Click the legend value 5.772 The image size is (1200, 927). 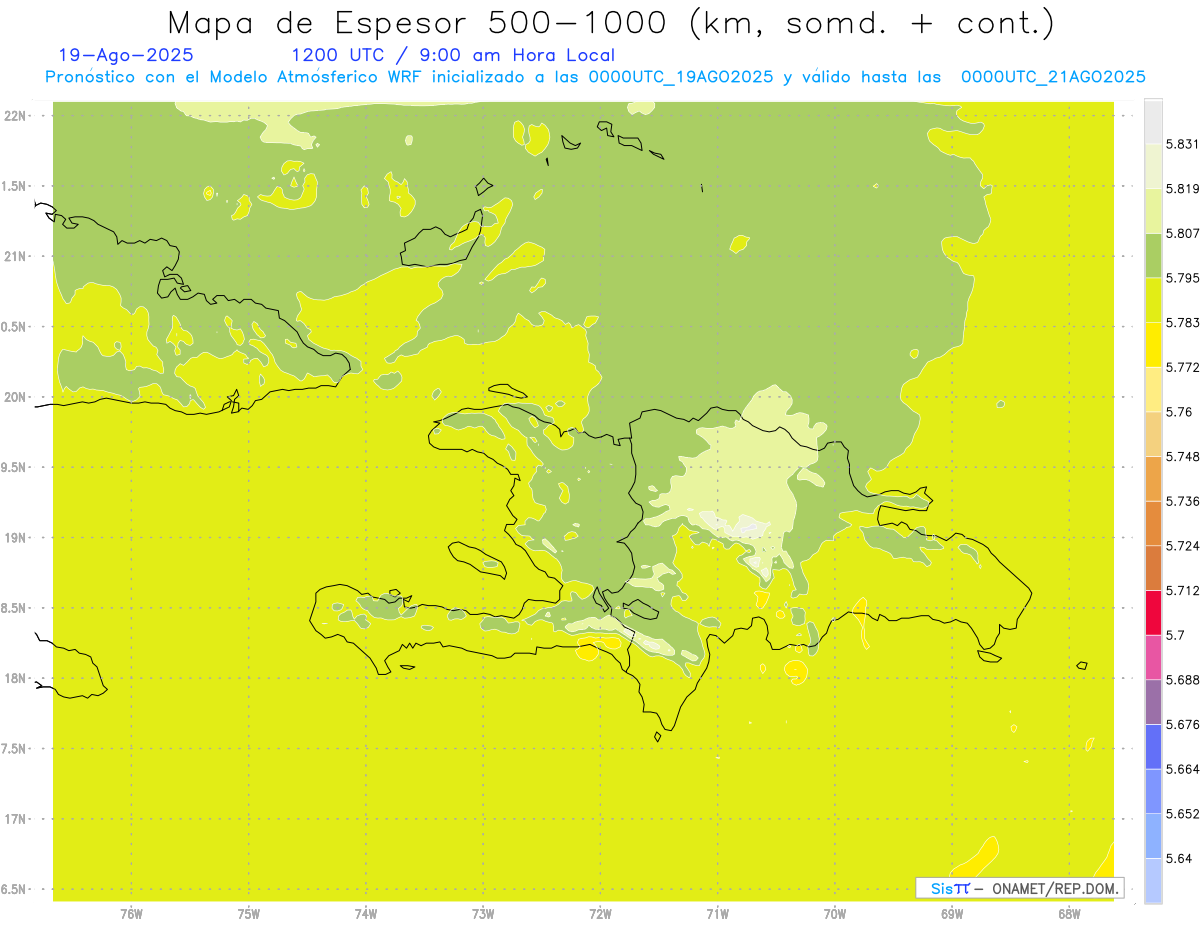click(1181, 367)
